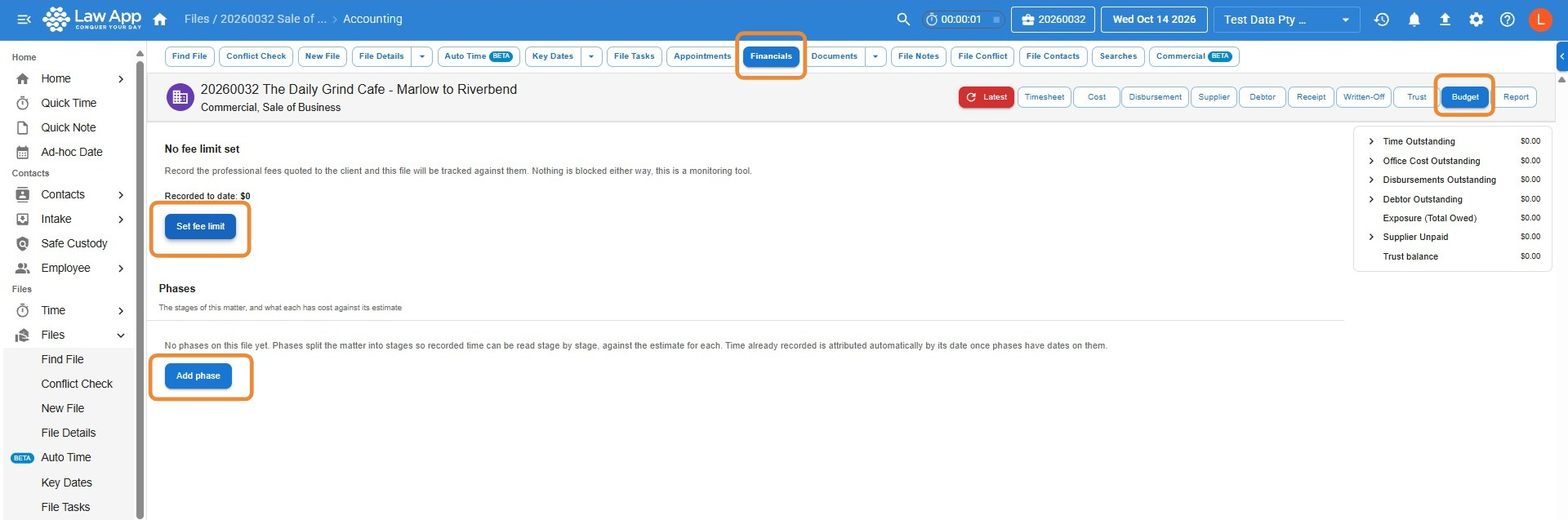Click the Accounting breadcrumb

372,19
